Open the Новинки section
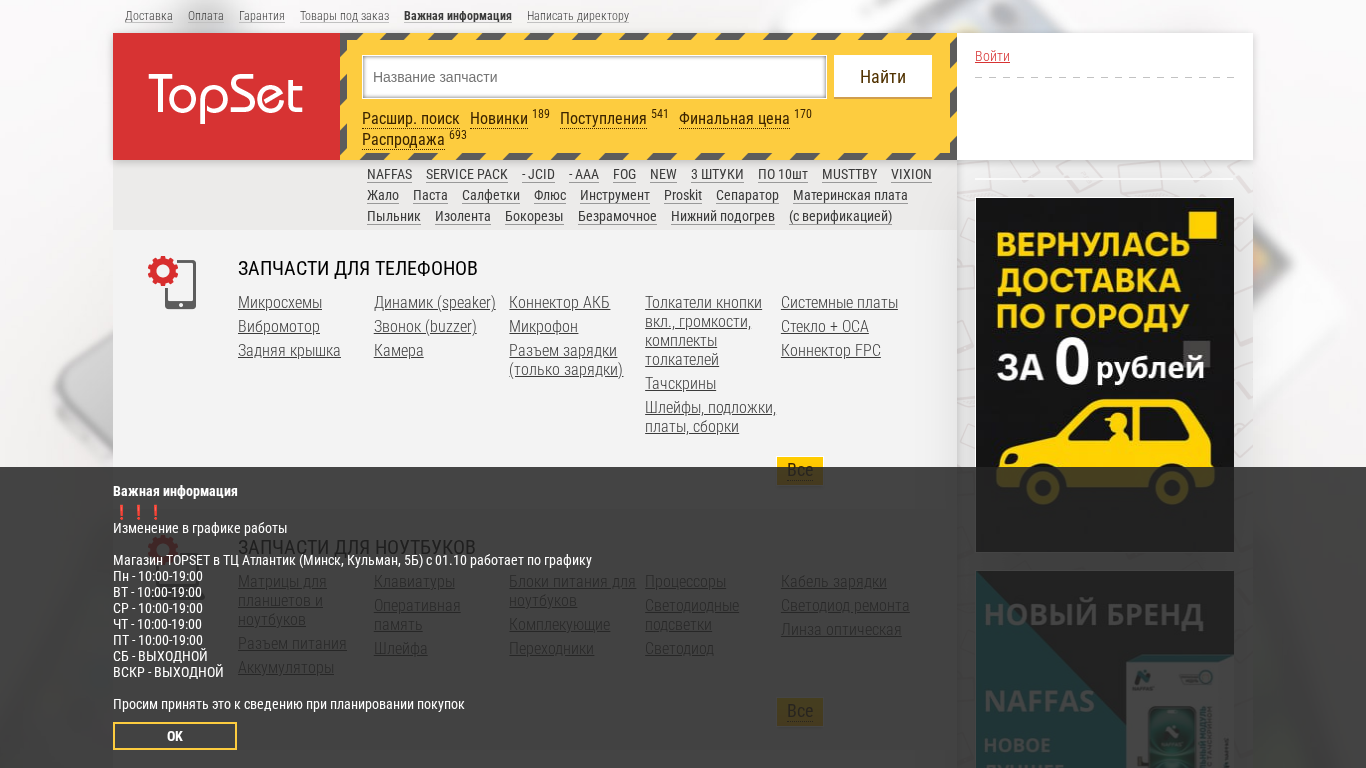The height and width of the screenshot is (768, 1366). (x=499, y=119)
